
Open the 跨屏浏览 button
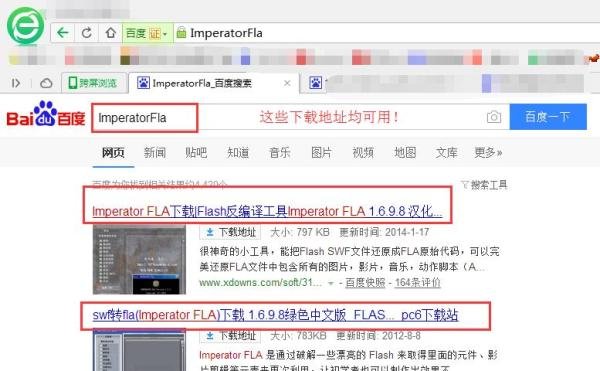[x=94, y=83]
